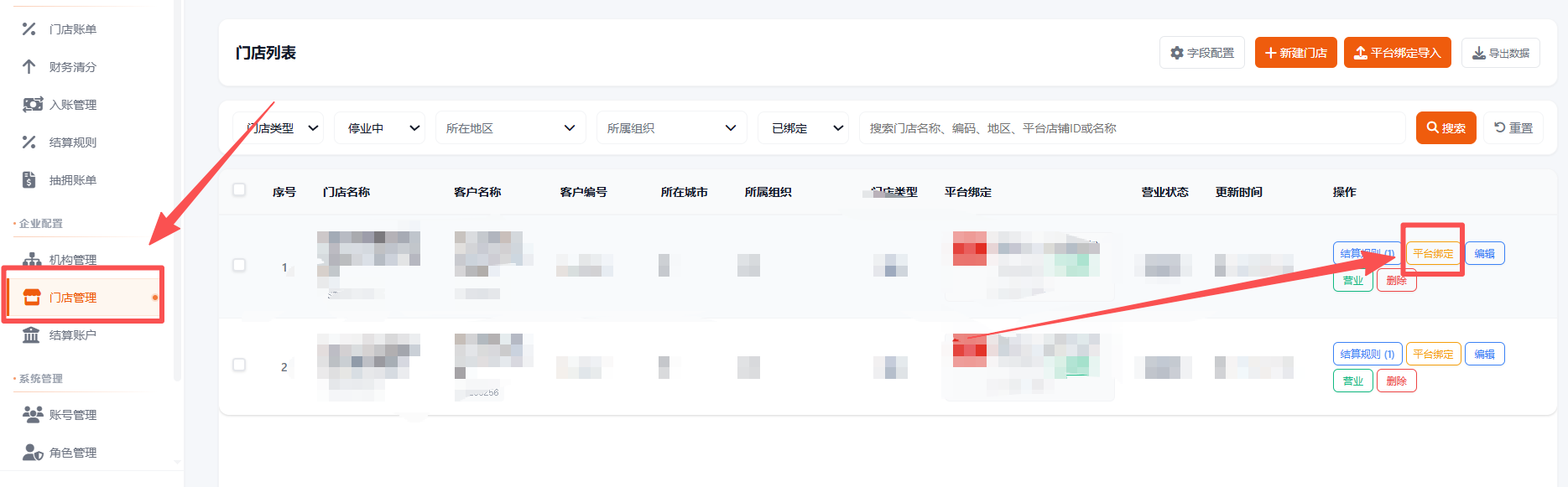Open the 门店类型 dropdown filter
1568x487 pixels.
coord(279,127)
